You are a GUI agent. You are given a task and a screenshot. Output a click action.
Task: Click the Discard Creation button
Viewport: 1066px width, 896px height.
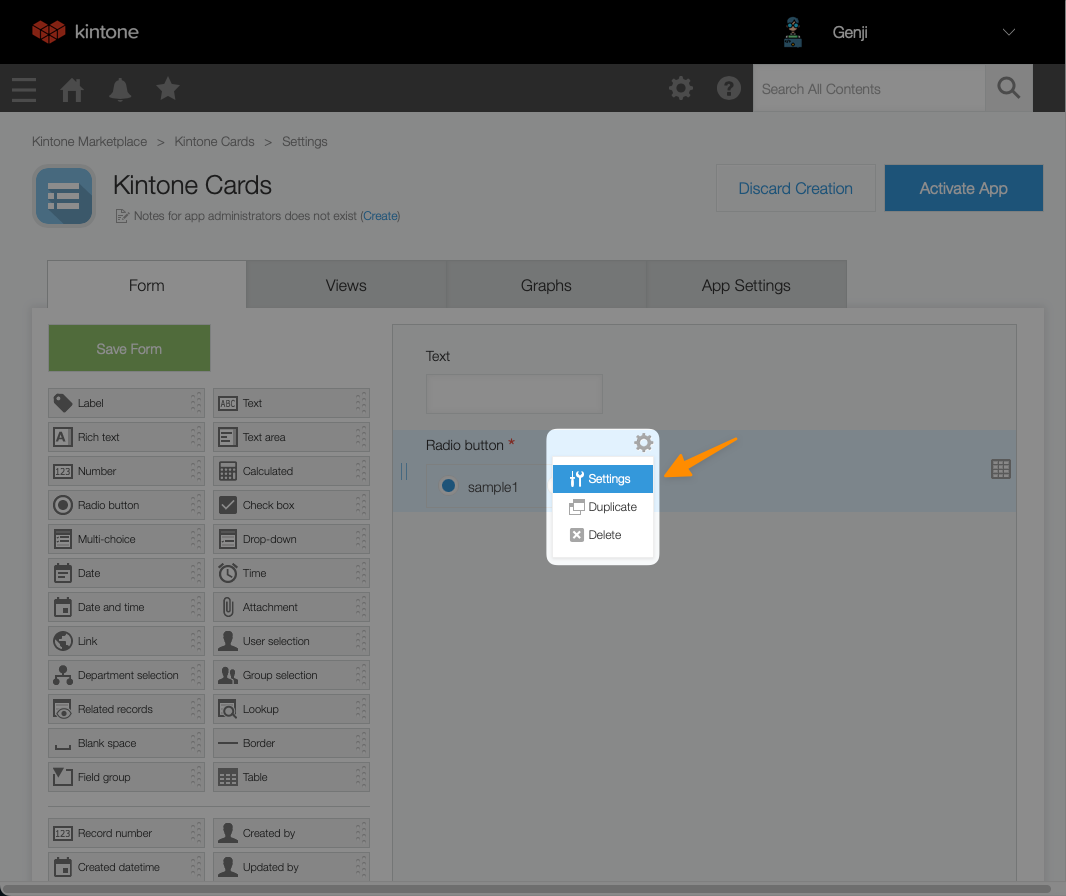coord(795,188)
